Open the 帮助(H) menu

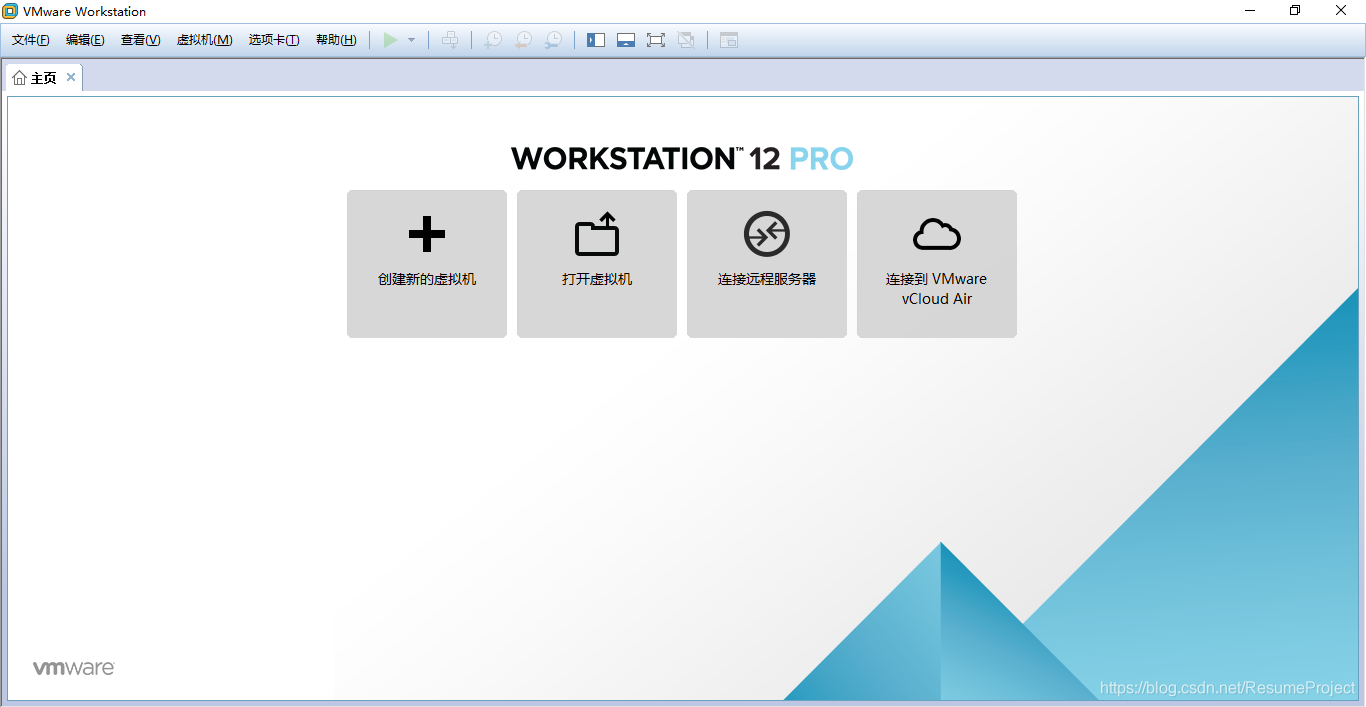[x=336, y=40]
